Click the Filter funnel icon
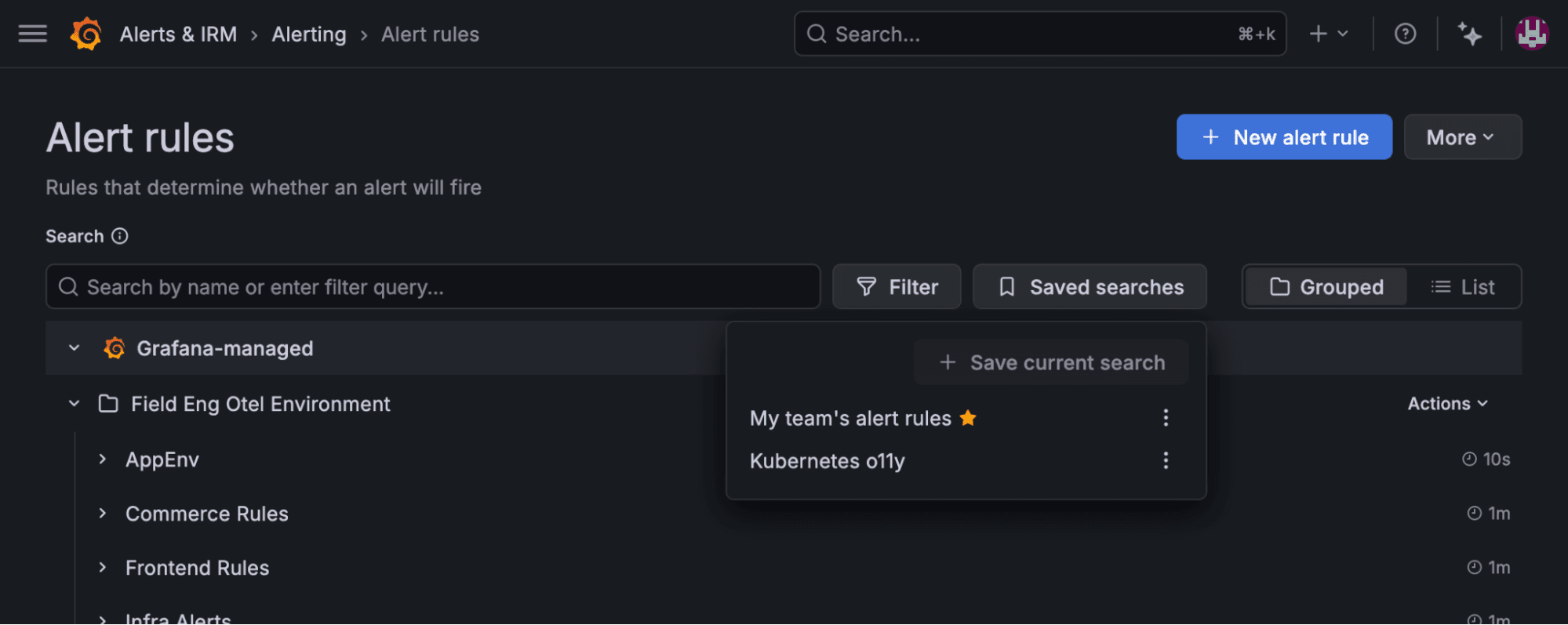The image size is (1568, 625). 866,286
